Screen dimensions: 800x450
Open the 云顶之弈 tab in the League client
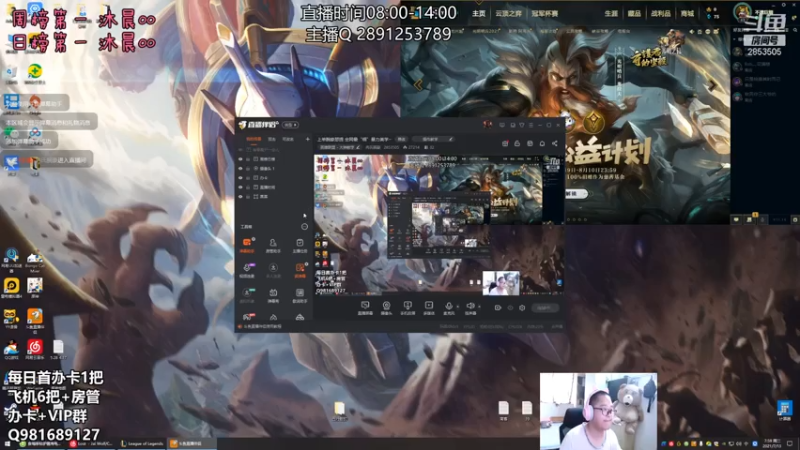click(x=508, y=14)
